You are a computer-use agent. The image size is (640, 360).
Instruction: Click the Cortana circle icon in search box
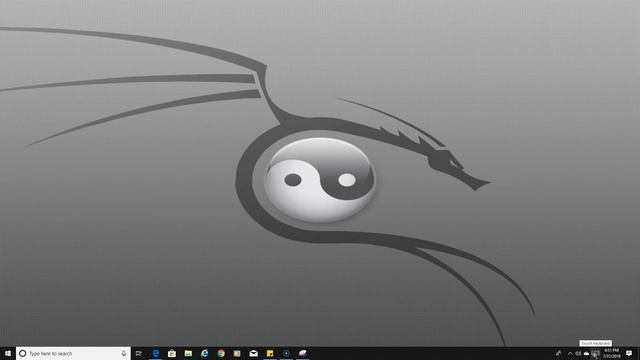tap(23, 353)
